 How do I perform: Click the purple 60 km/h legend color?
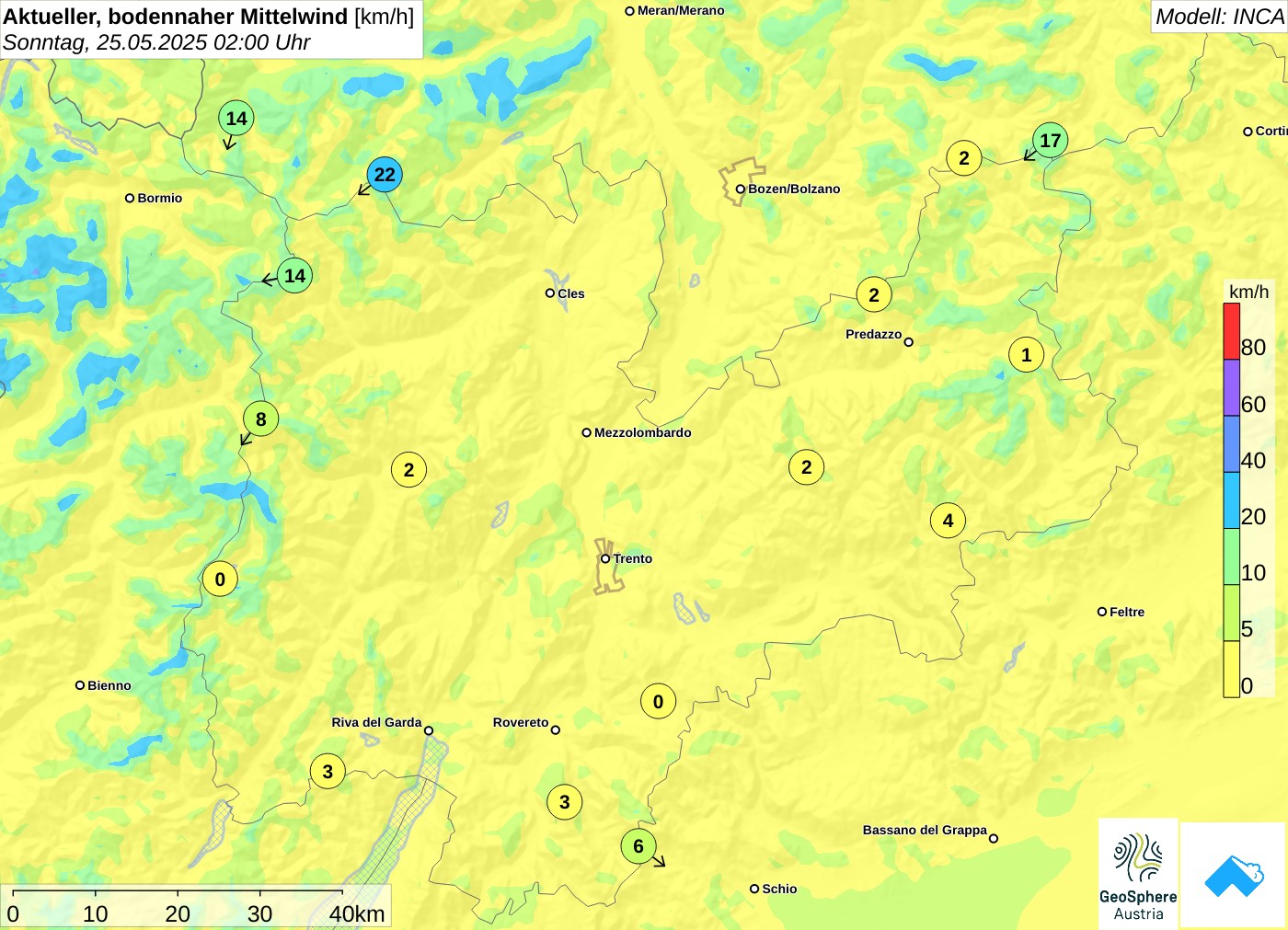tap(1231, 388)
